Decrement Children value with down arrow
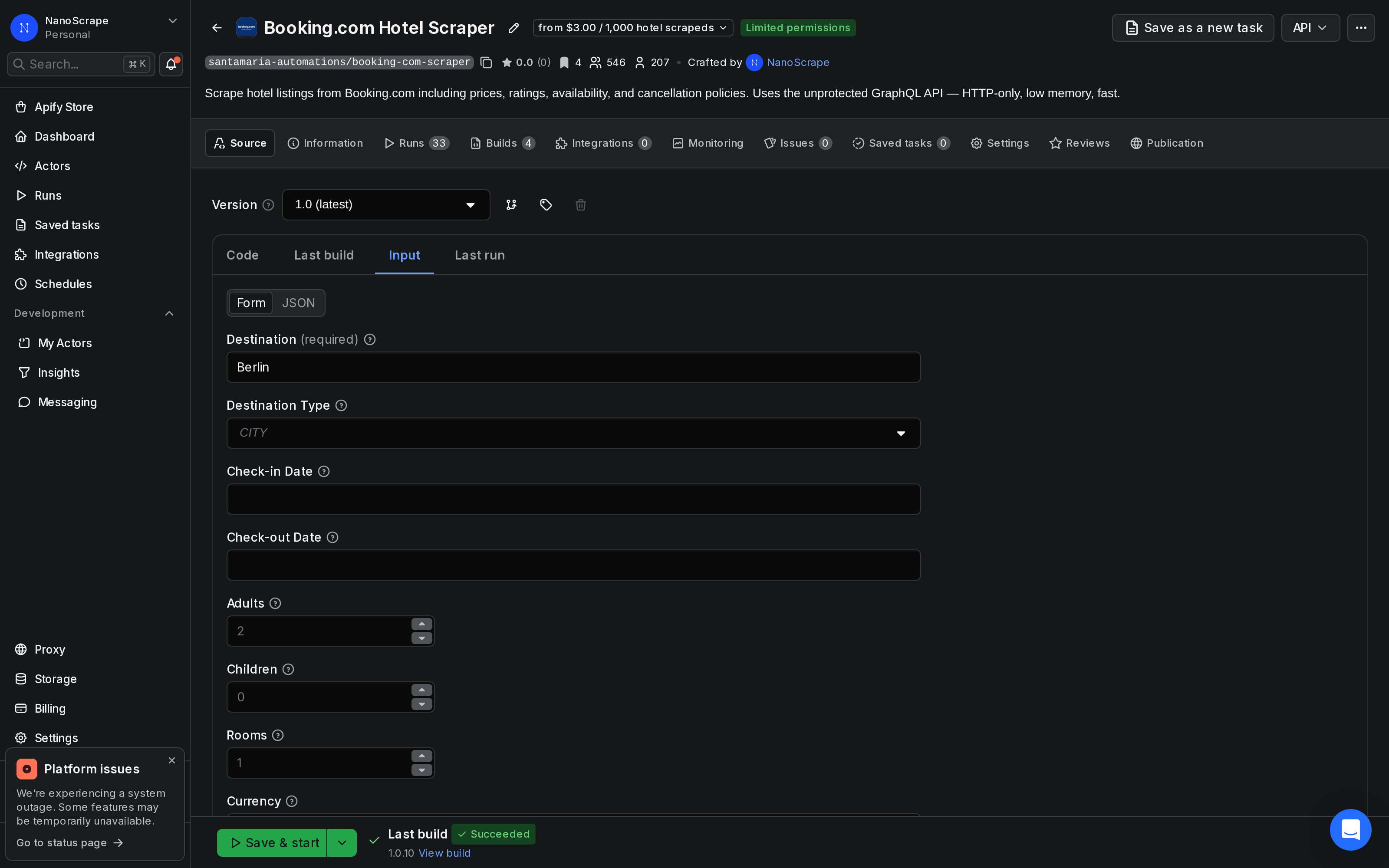1389x868 pixels. tap(422, 704)
